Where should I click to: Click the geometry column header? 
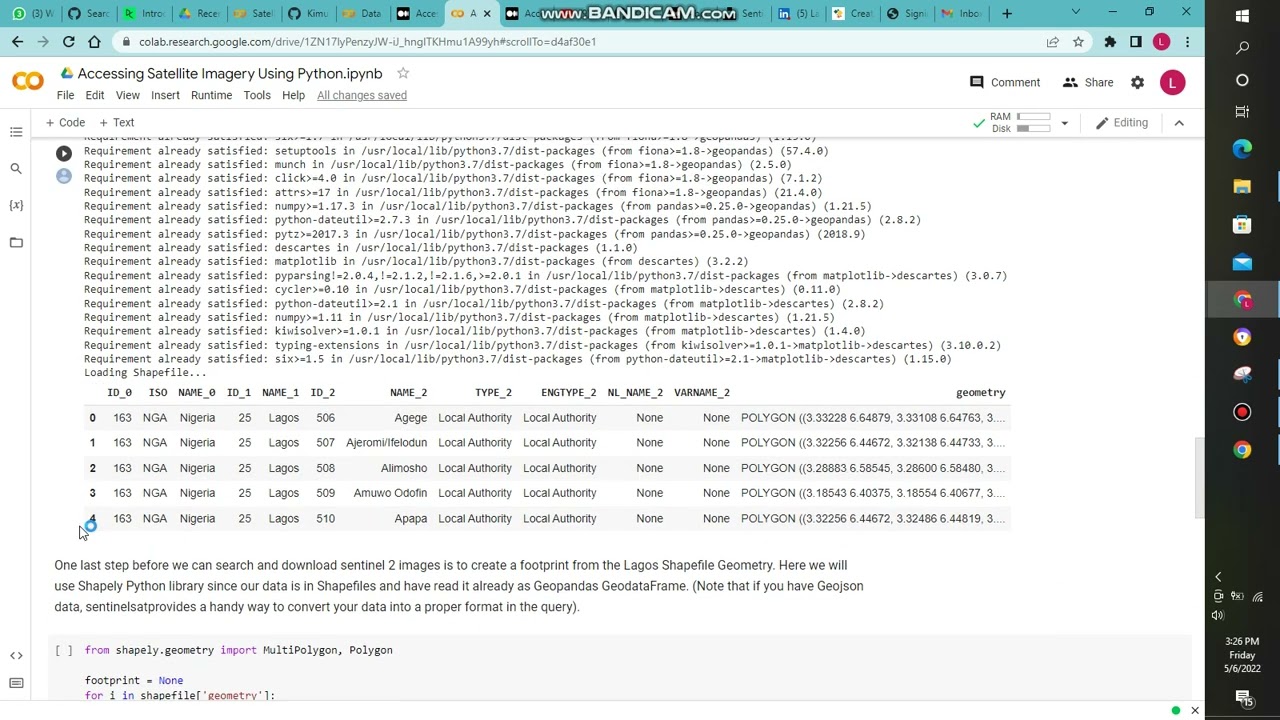tap(980, 393)
